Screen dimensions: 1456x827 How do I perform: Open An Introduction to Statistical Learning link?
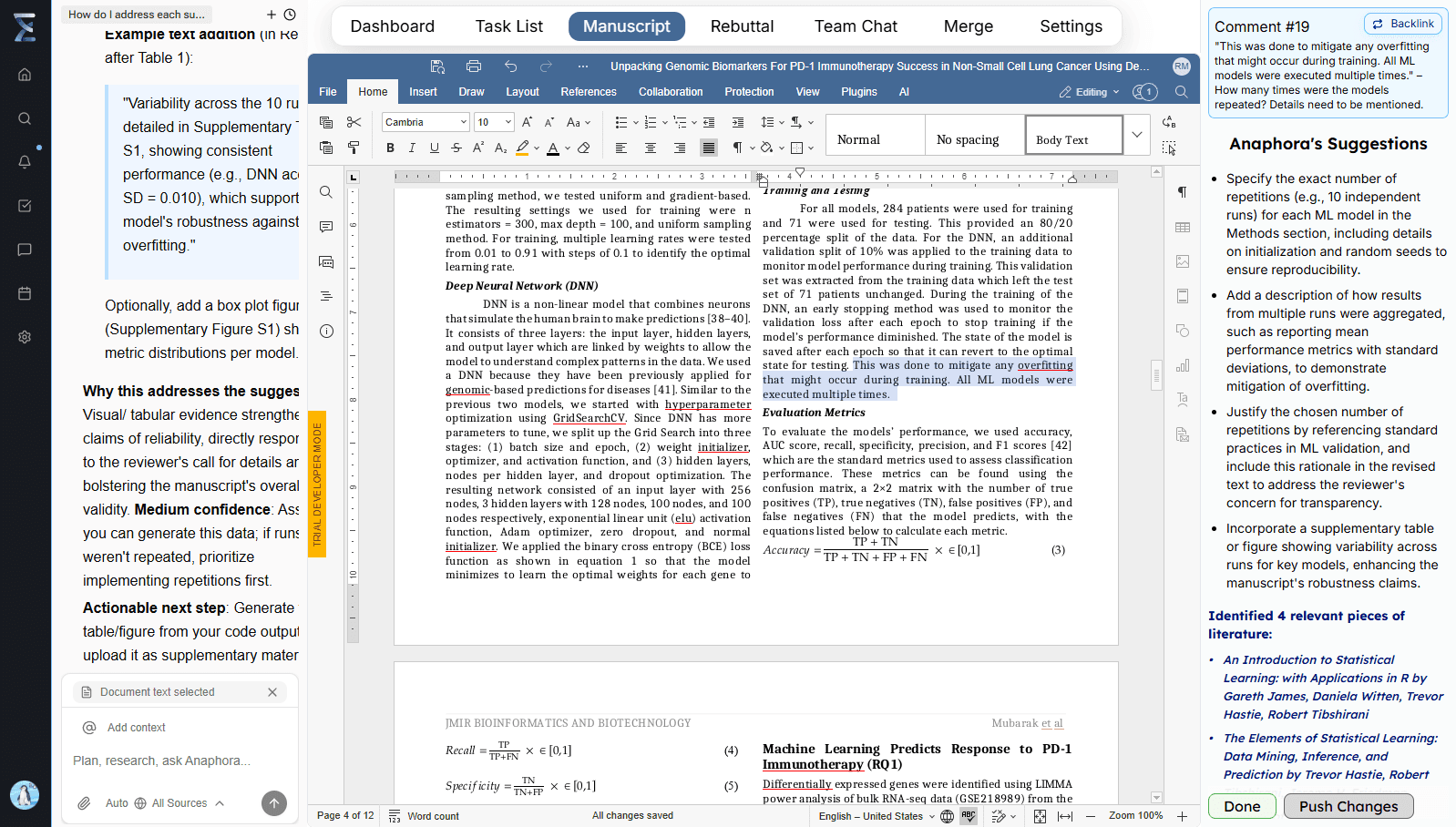tap(1334, 687)
